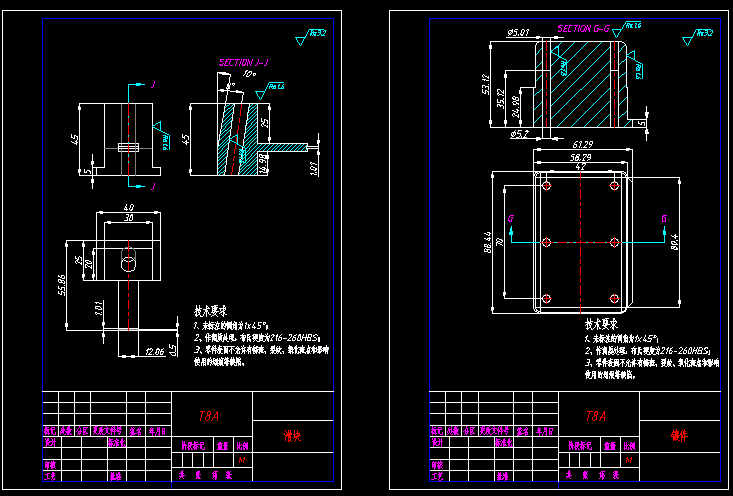
Task: Pick the 38 width dimension
Action: coord(128,217)
